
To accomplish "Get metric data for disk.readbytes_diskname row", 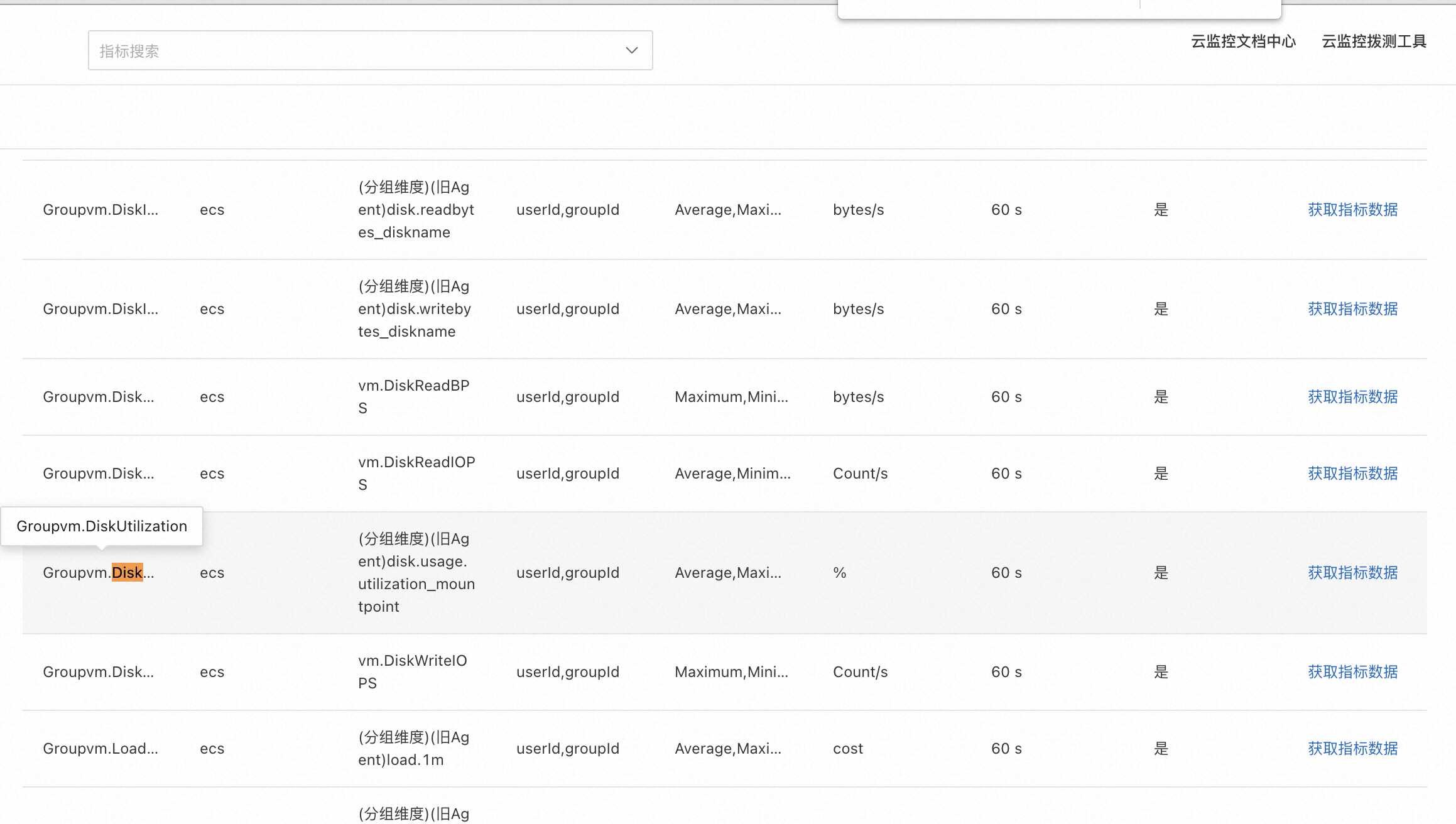I will [1352, 210].
